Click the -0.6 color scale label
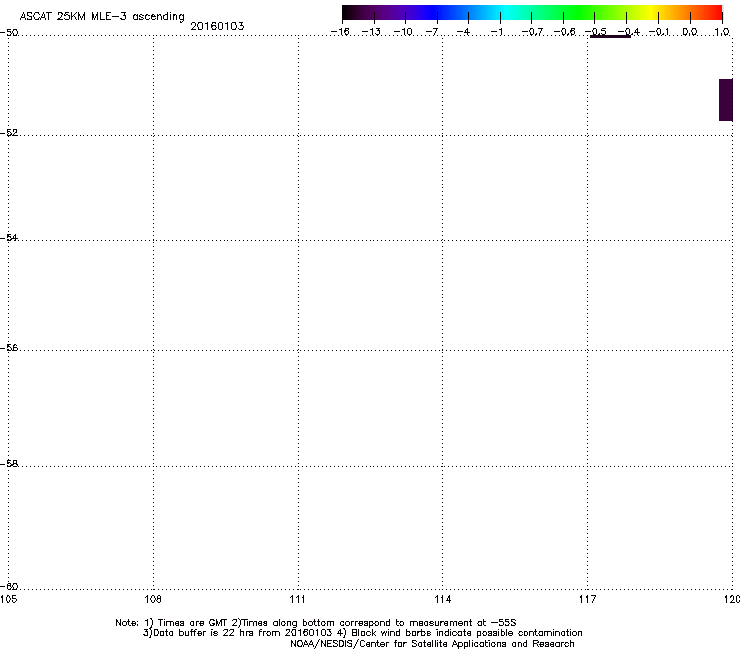The width and height of the screenshot is (740, 650). coord(564,32)
